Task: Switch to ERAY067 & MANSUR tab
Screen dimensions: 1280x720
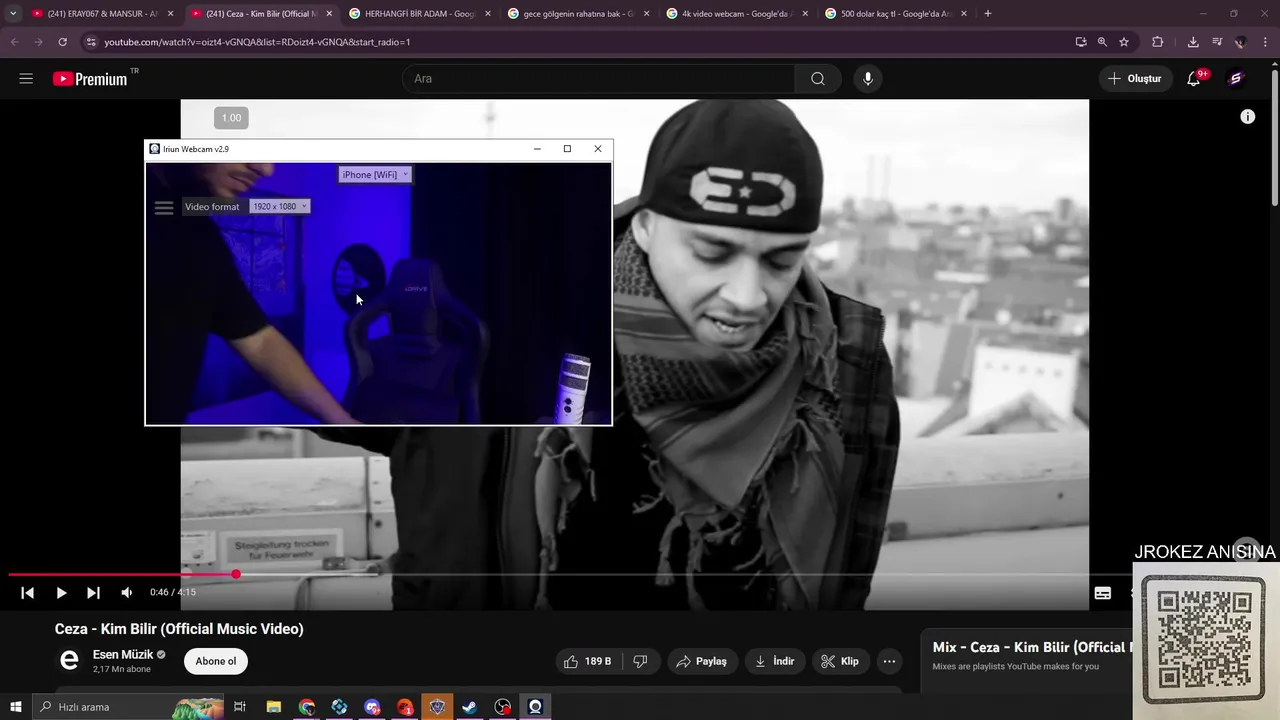Action: pyautogui.click(x=103, y=14)
